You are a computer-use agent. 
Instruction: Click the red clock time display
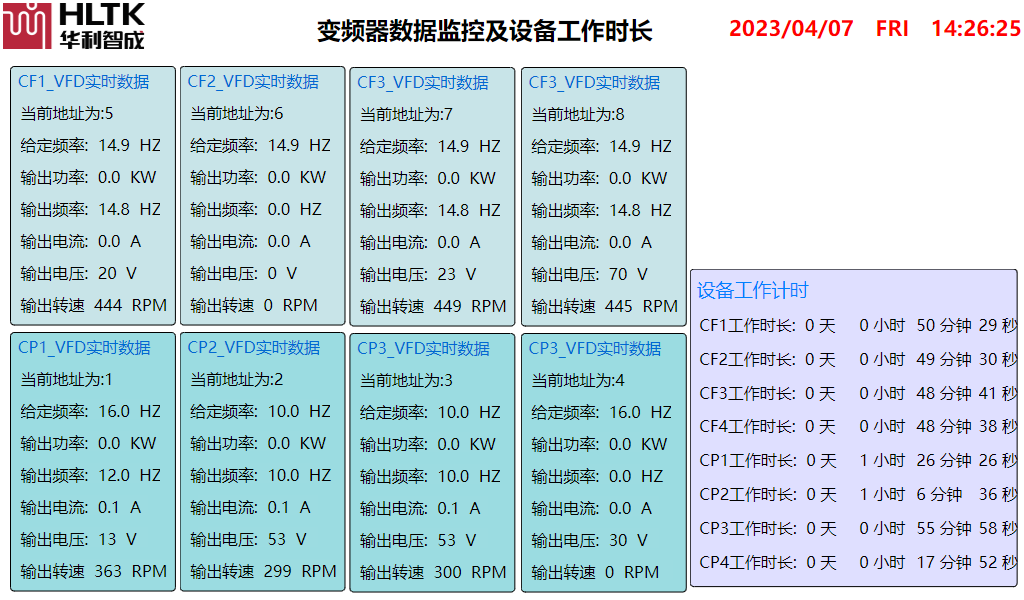[975, 28]
